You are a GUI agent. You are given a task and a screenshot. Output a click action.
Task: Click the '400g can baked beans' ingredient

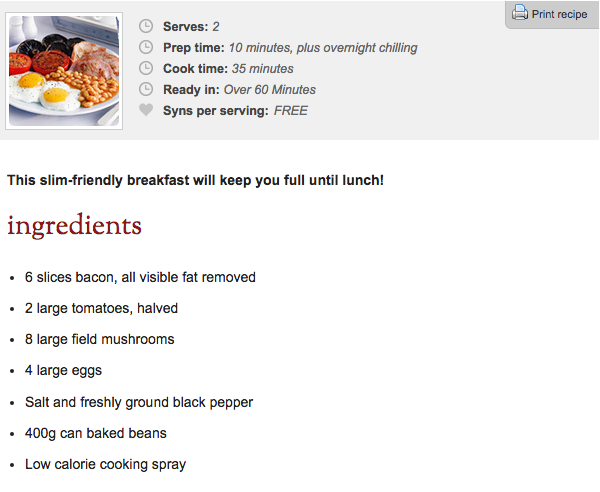[95, 433]
